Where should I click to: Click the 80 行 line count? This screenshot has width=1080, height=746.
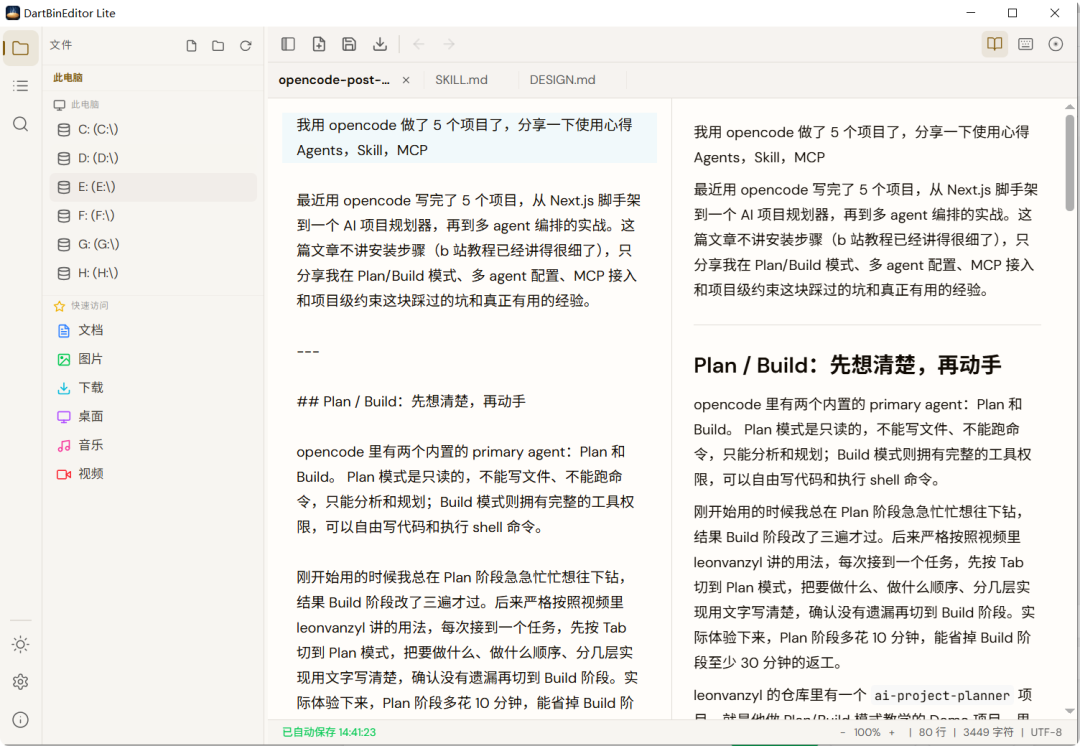tap(933, 732)
